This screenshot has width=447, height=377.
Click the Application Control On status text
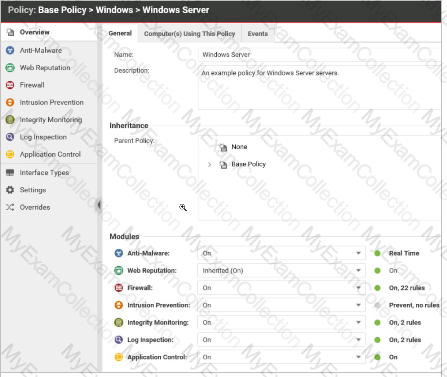[393, 357]
